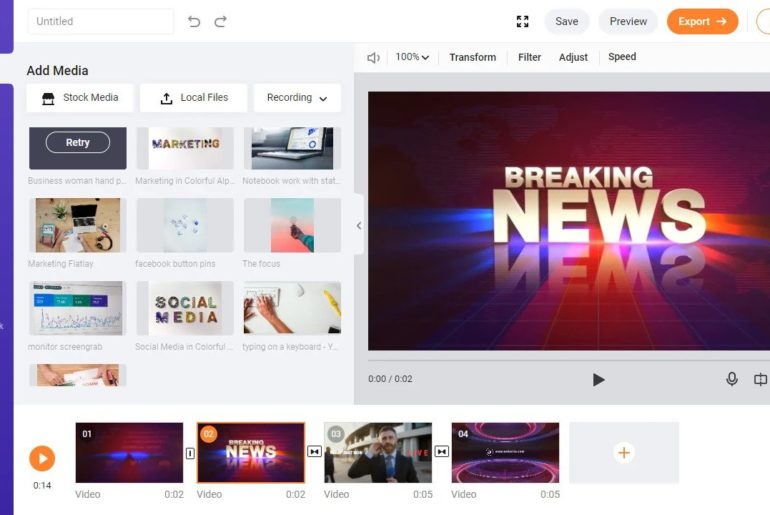770x515 pixels.
Task: Play the video in preview panel
Action: click(598, 379)
